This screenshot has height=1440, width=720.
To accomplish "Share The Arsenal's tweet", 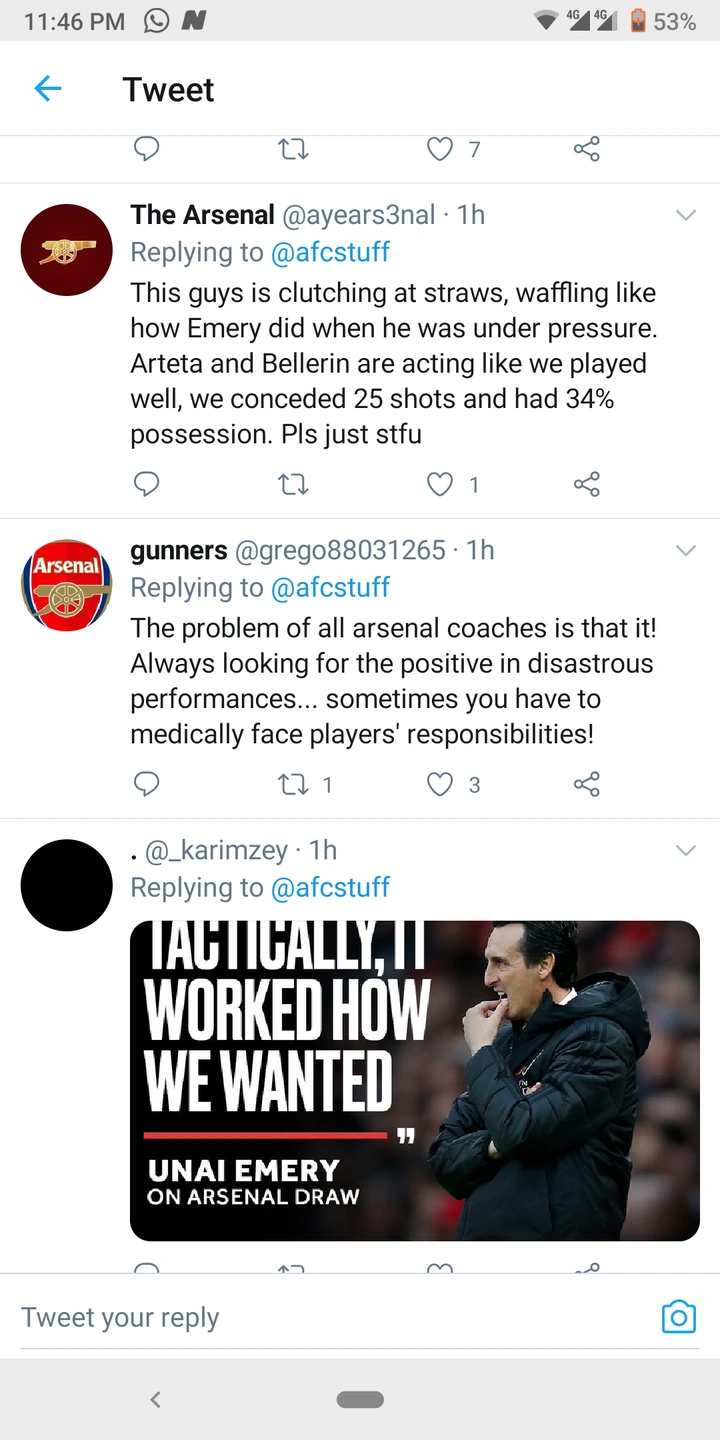I will tap(587, 485).
